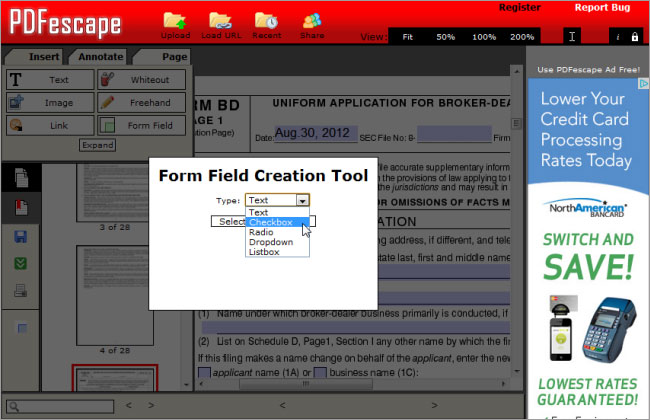Set view zoom to 100%
Image resolution: width=650 pixels, height=420 pixels.
click(484, 37)
